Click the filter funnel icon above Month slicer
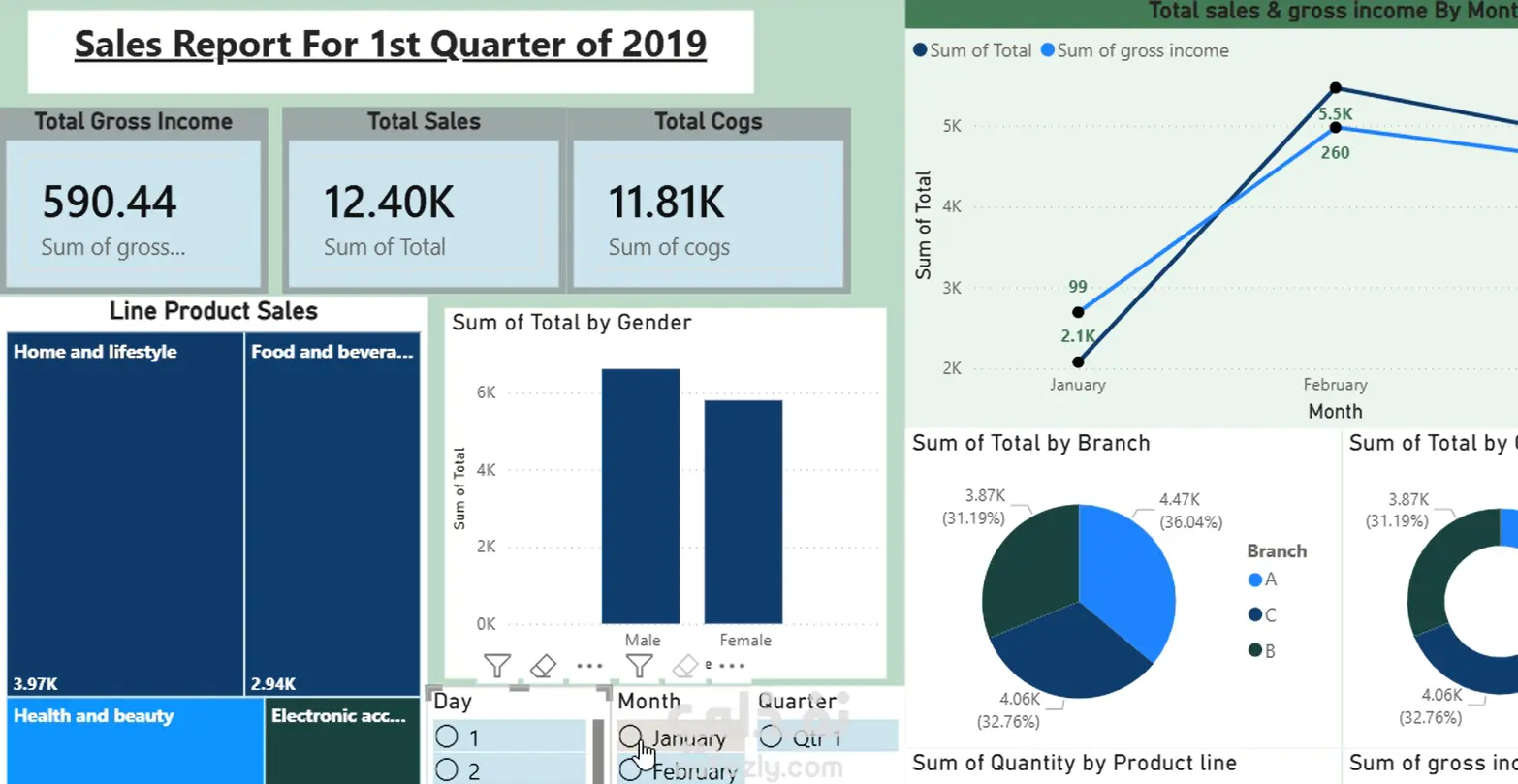This screenshot has height=784, width=1518. tap(639, 665)
